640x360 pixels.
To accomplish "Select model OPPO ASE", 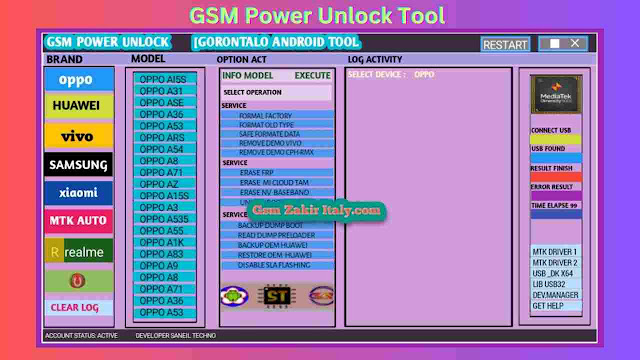I will pyautogui.click(x=165, y=102).
